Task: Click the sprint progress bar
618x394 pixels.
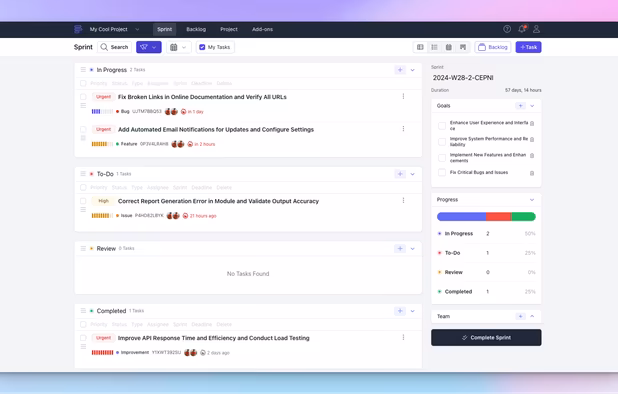Action: [486, 216]
